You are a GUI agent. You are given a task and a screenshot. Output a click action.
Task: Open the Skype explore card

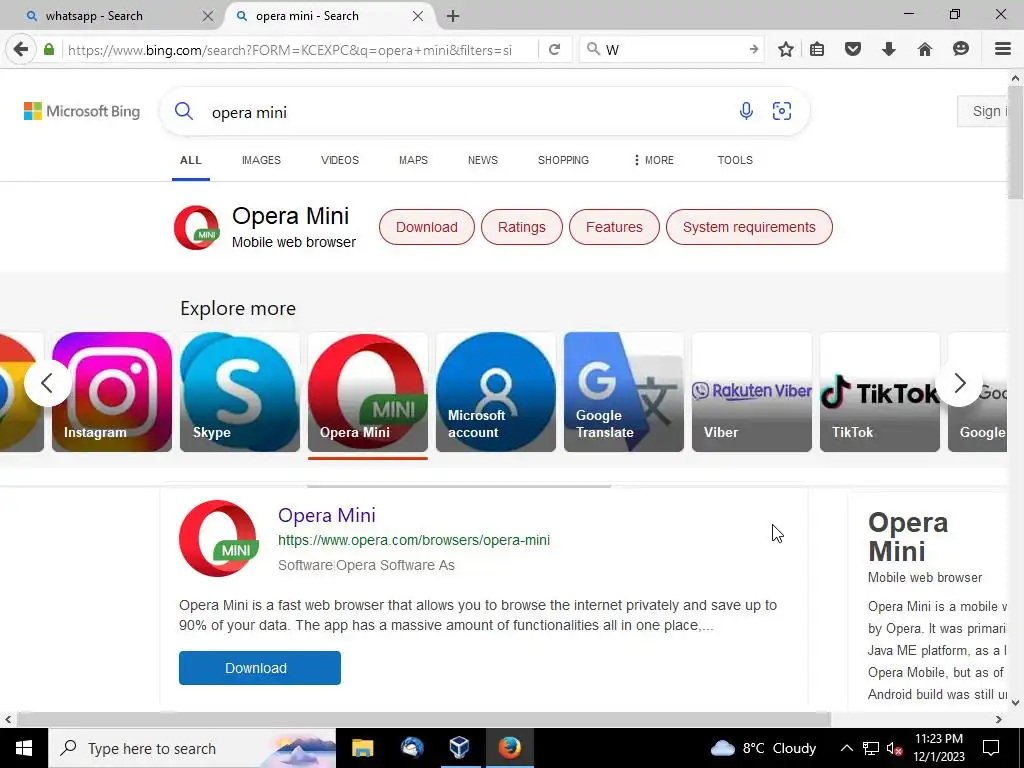pos(240,392)
